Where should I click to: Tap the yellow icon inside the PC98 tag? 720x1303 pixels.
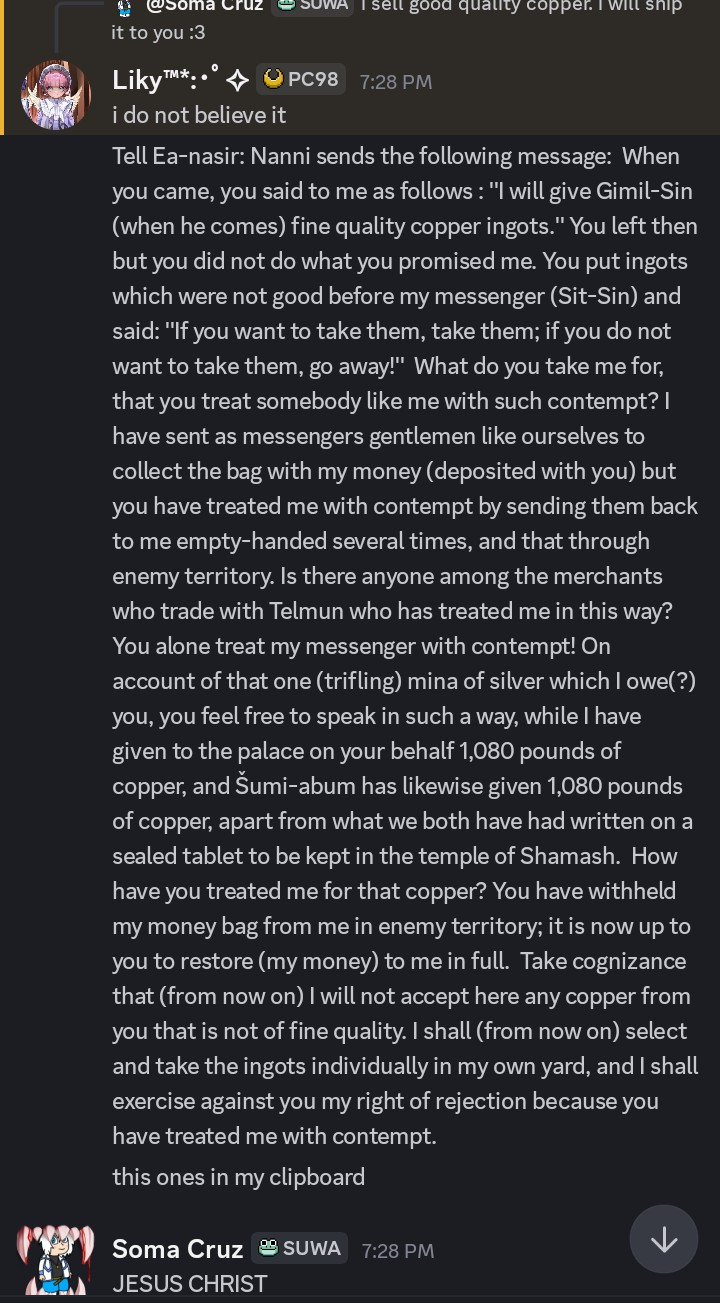(x=273, y=79)
